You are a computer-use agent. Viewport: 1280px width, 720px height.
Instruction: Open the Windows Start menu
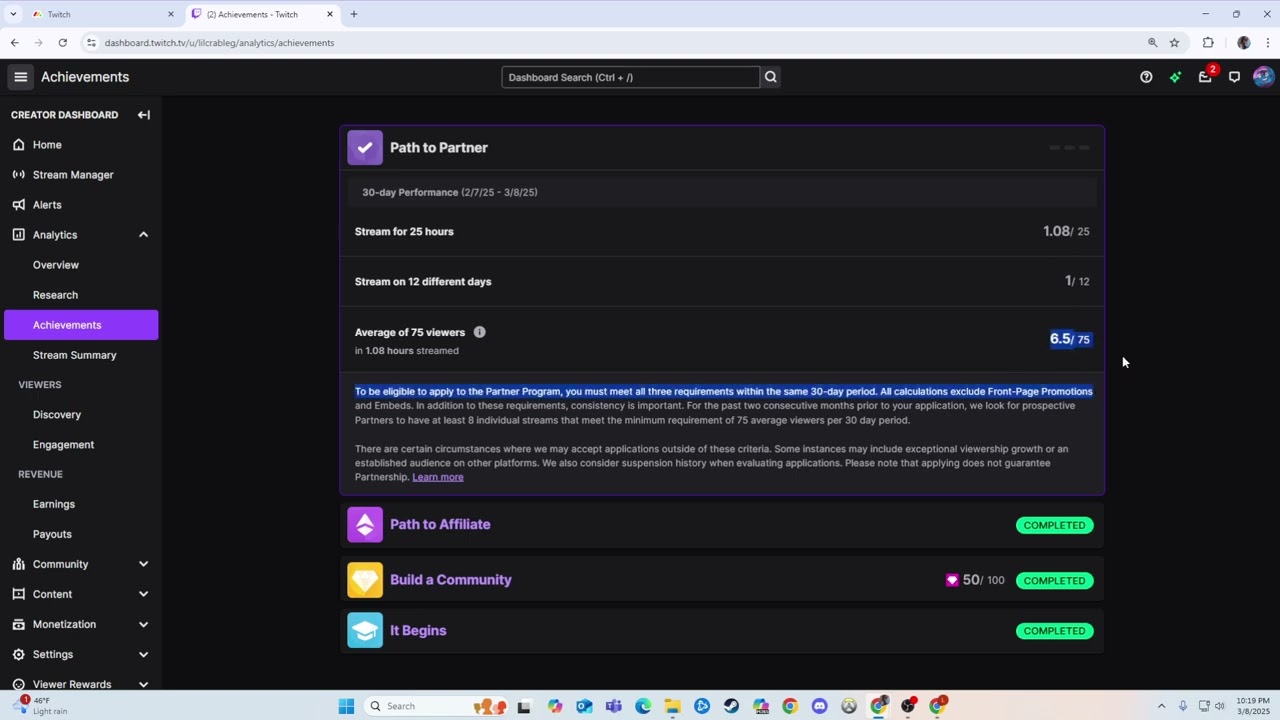point(346,706)
